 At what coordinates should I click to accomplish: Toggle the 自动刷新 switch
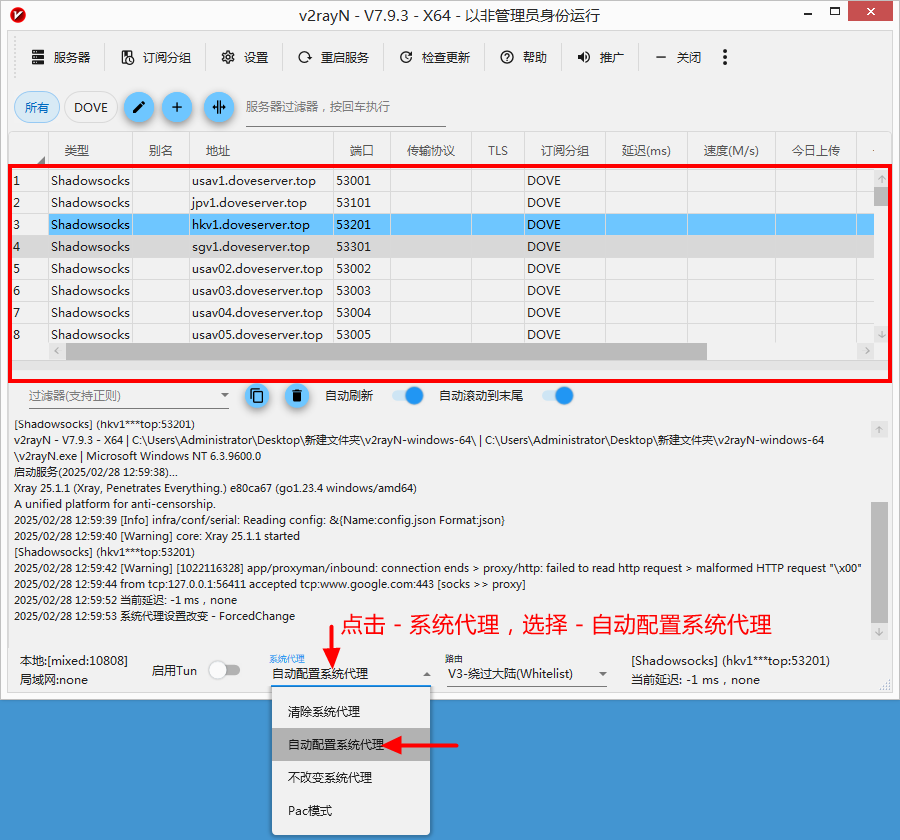(x=408, y=396)
